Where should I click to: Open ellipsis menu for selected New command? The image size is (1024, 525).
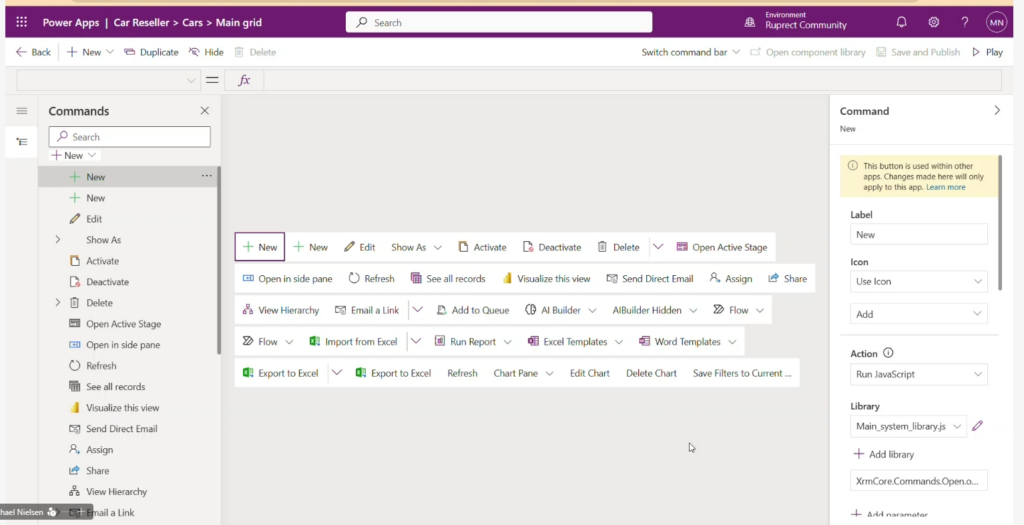click(x=207, y=176)
